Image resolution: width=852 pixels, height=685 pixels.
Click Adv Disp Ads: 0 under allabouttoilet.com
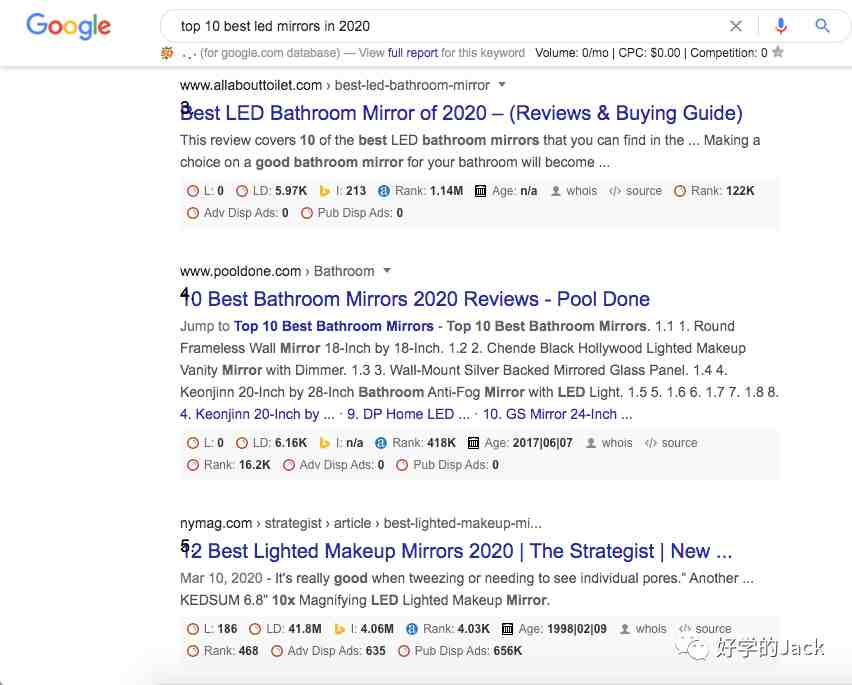[x=237, y=213]
